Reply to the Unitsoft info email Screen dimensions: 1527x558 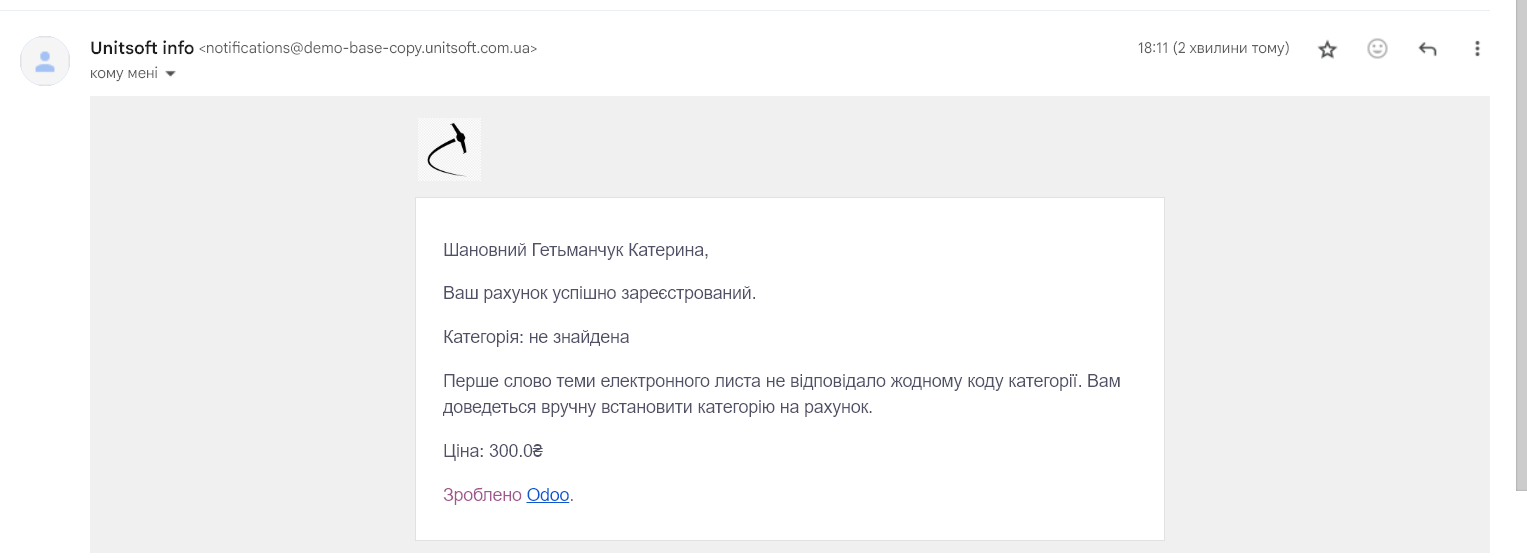[1427, 49]
